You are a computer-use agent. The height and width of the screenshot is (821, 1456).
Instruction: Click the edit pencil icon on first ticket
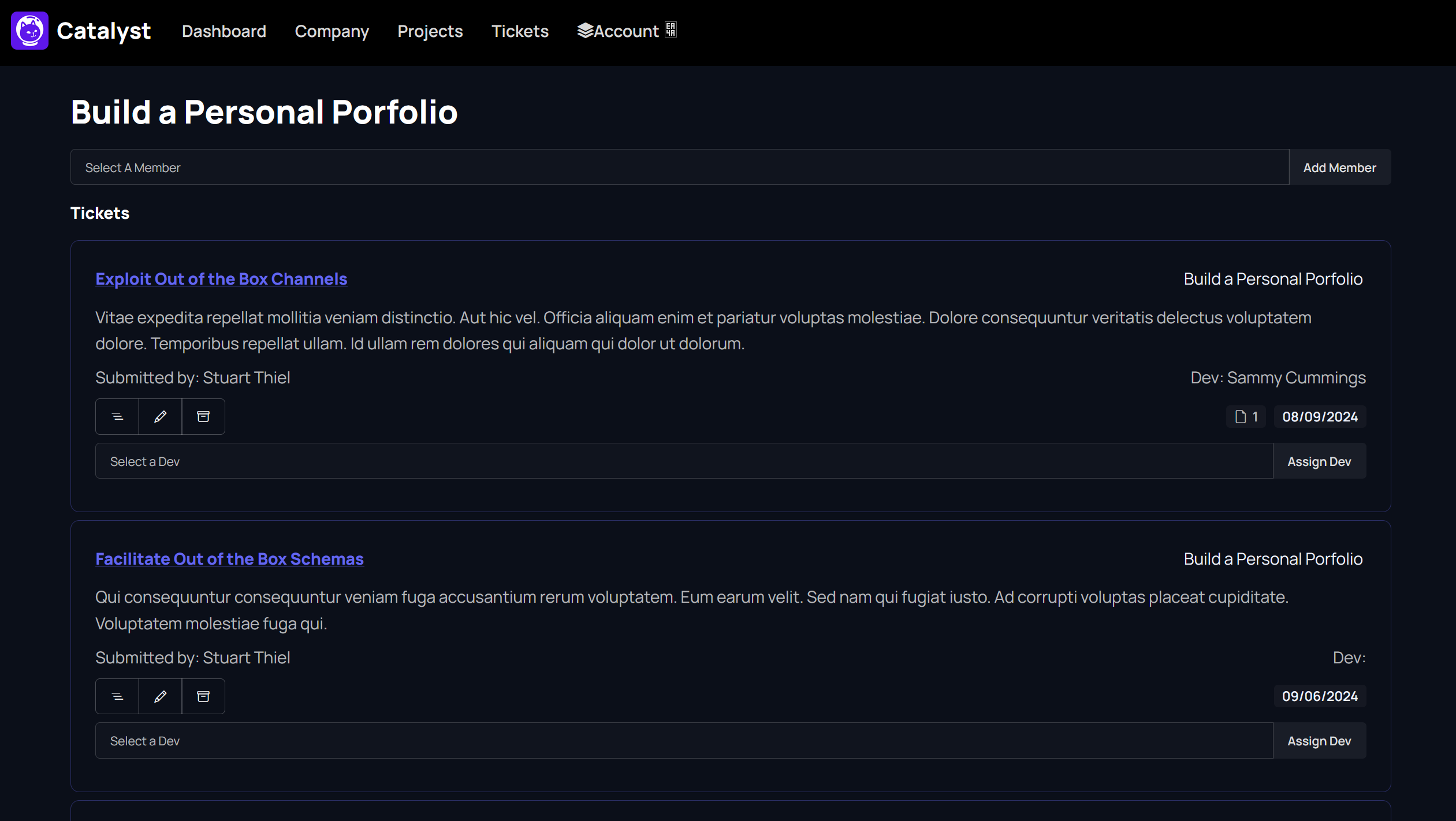pyautogui.click(x=160, y=416)
